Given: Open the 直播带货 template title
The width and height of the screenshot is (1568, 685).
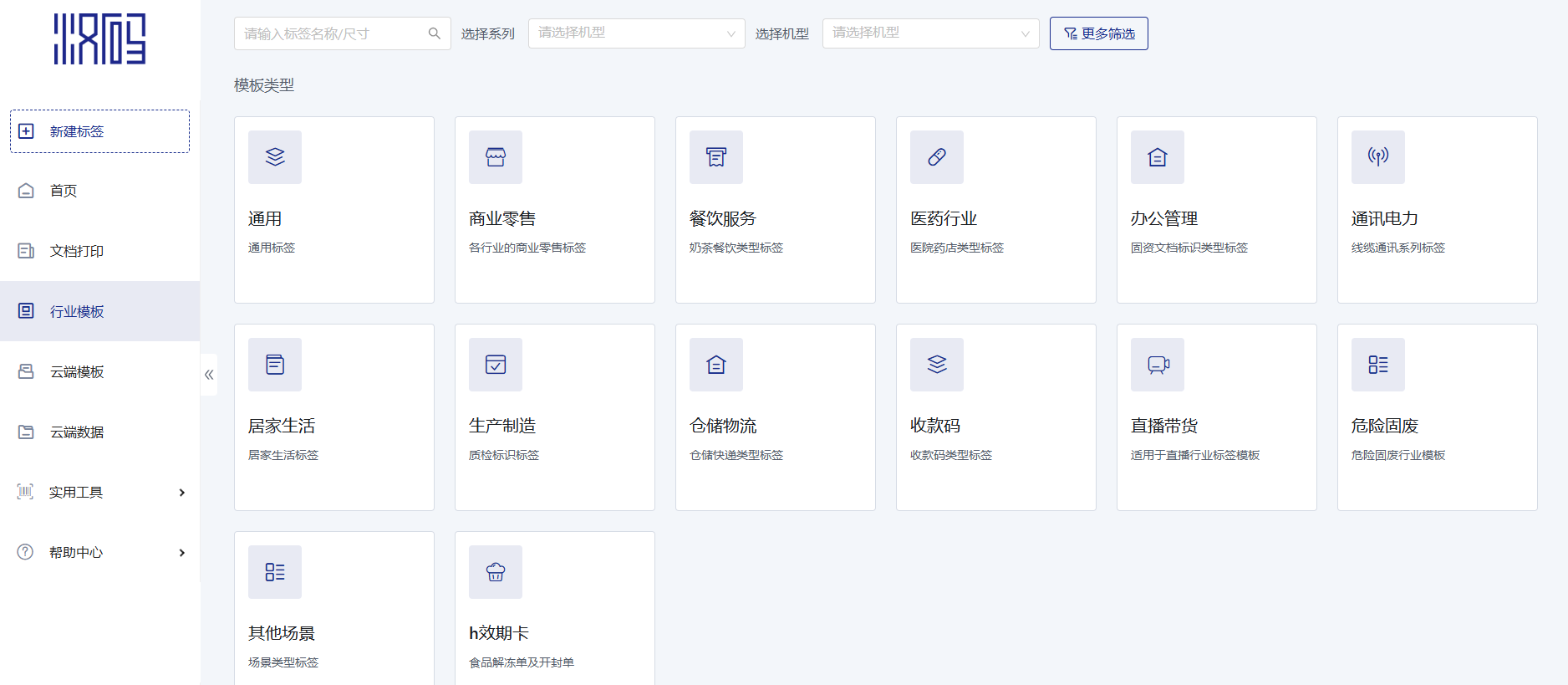Looking at the screenshot, I should pyautogui.click(x=1164, y=426).
